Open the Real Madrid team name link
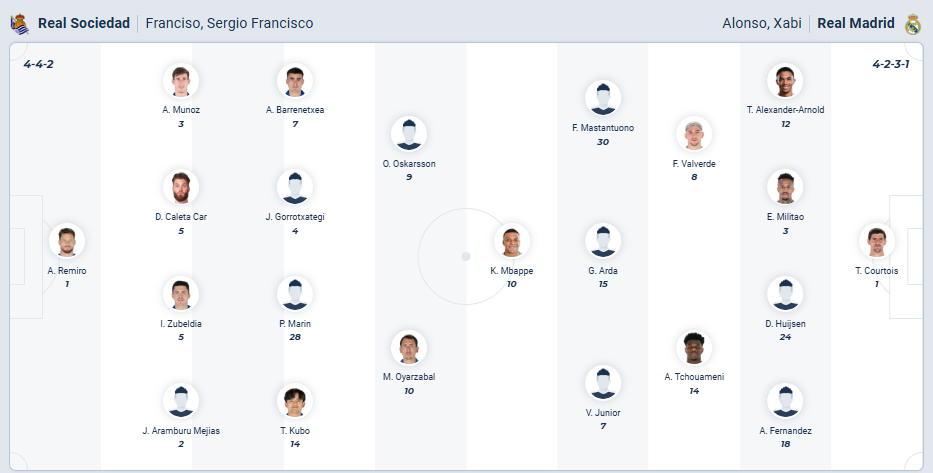The height and width of the screenshot is (473, 933). point(856,23)
